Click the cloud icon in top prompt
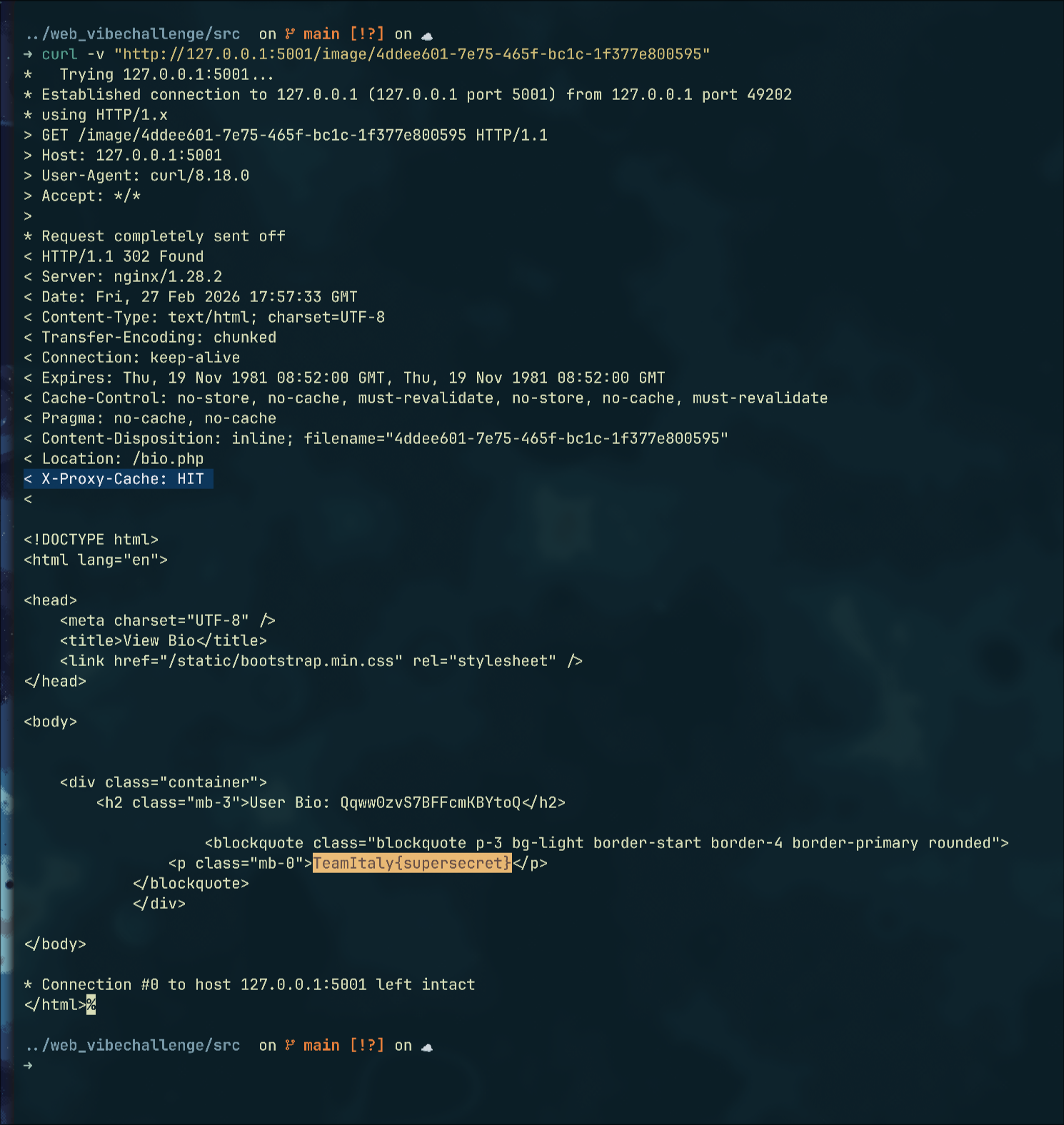 (x=427, y=36)
